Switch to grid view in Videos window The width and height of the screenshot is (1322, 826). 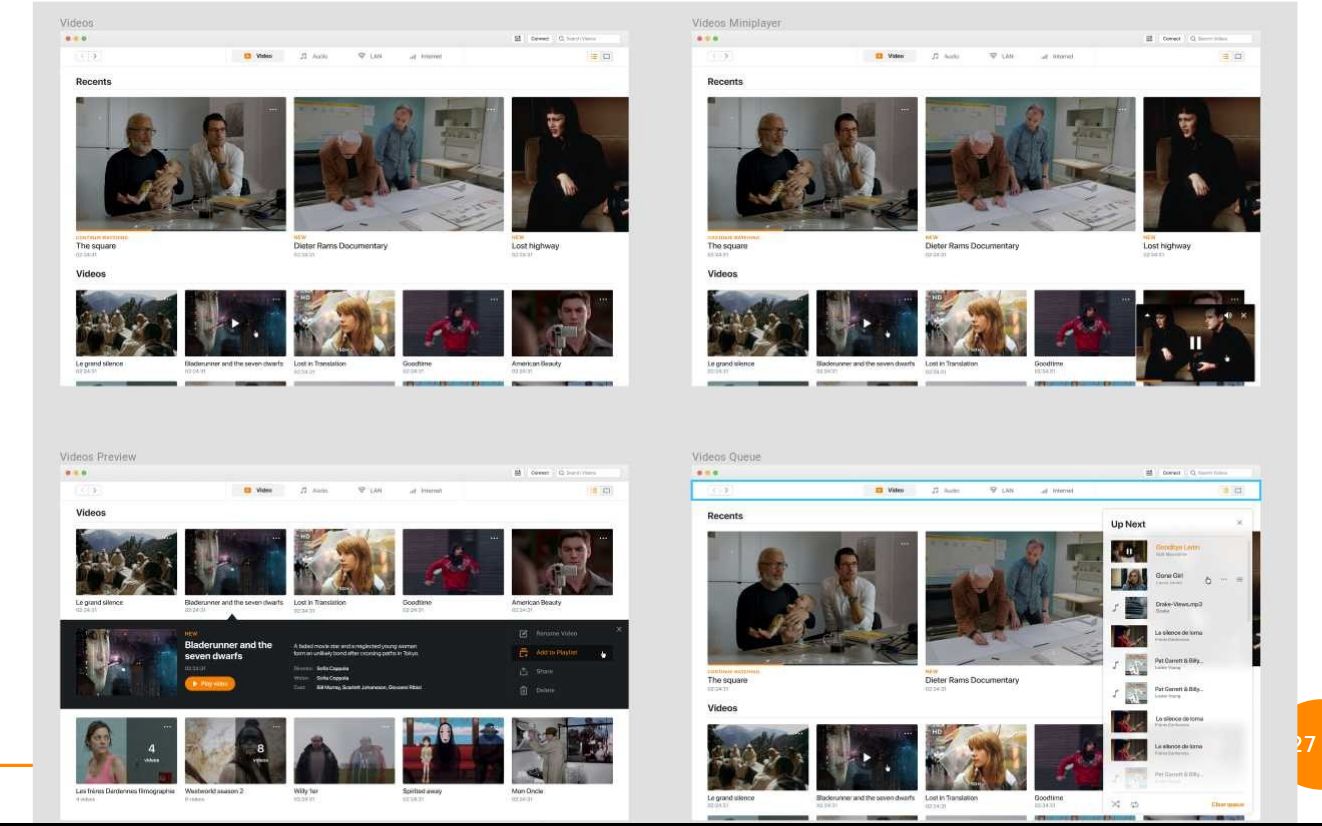pyautogui.click(x=606, y=56)
